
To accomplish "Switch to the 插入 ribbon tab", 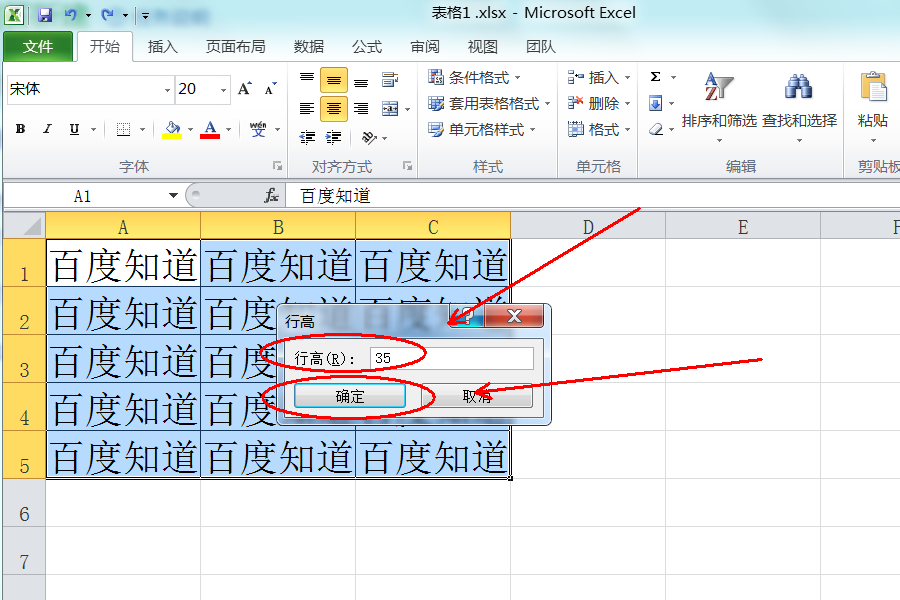I will click(162, 47).
